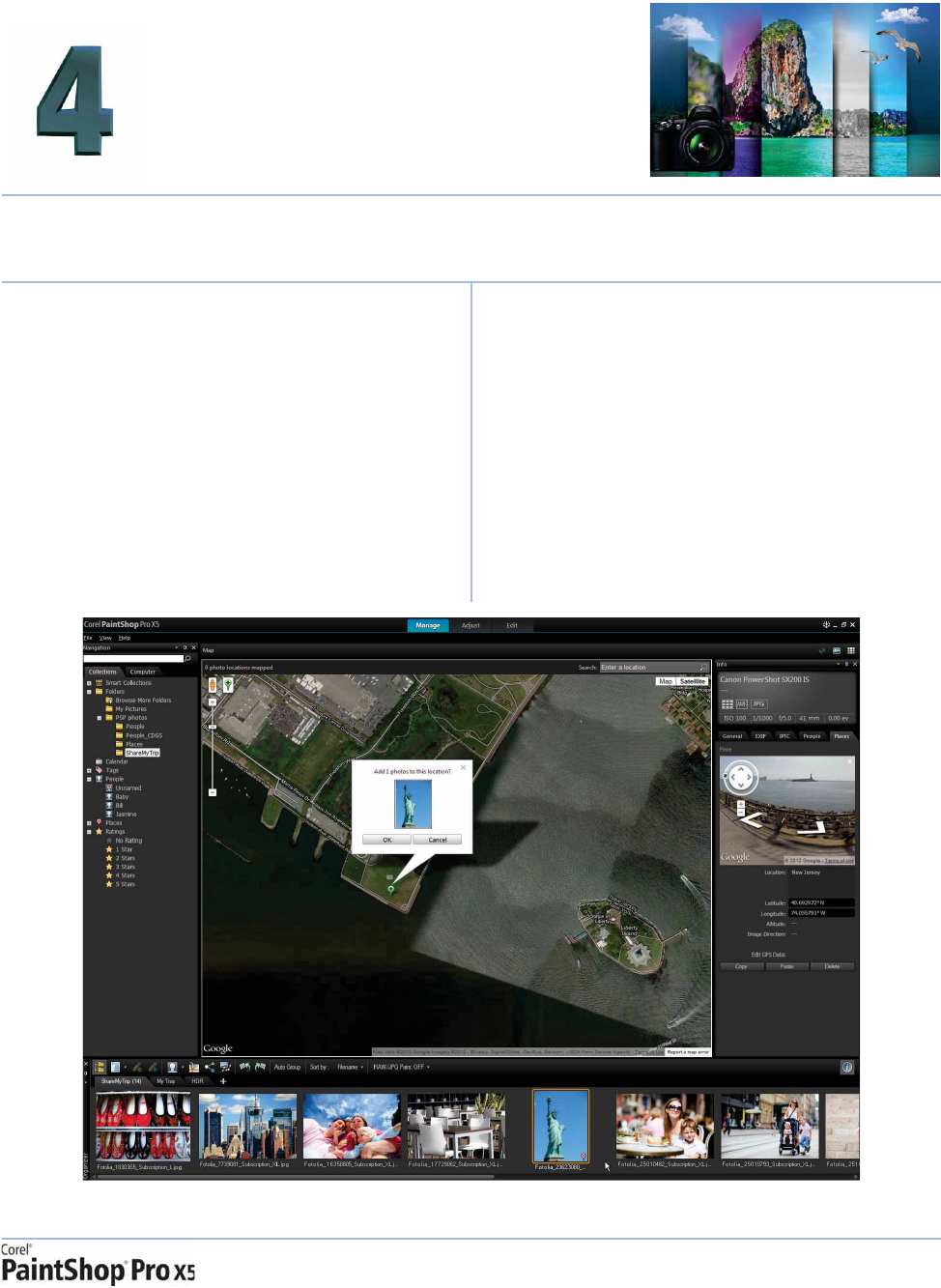Viewport: 941px width, 1288px height.
Task: Click the Navigation search magnifier icon
Action: [187, 659]
